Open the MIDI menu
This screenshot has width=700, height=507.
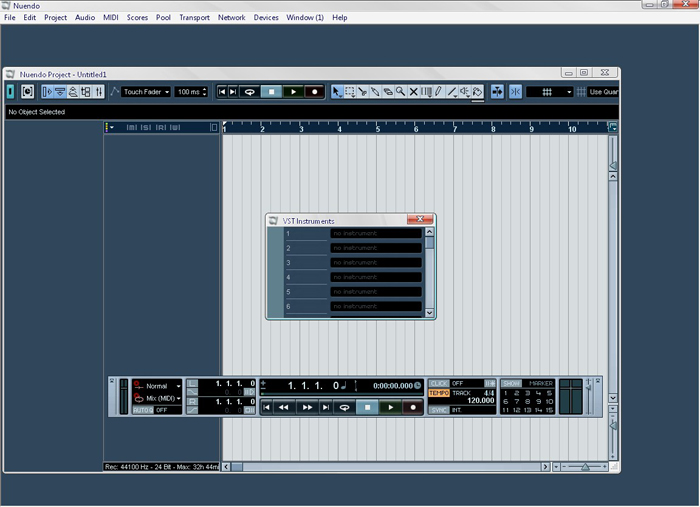click(111, 17)
